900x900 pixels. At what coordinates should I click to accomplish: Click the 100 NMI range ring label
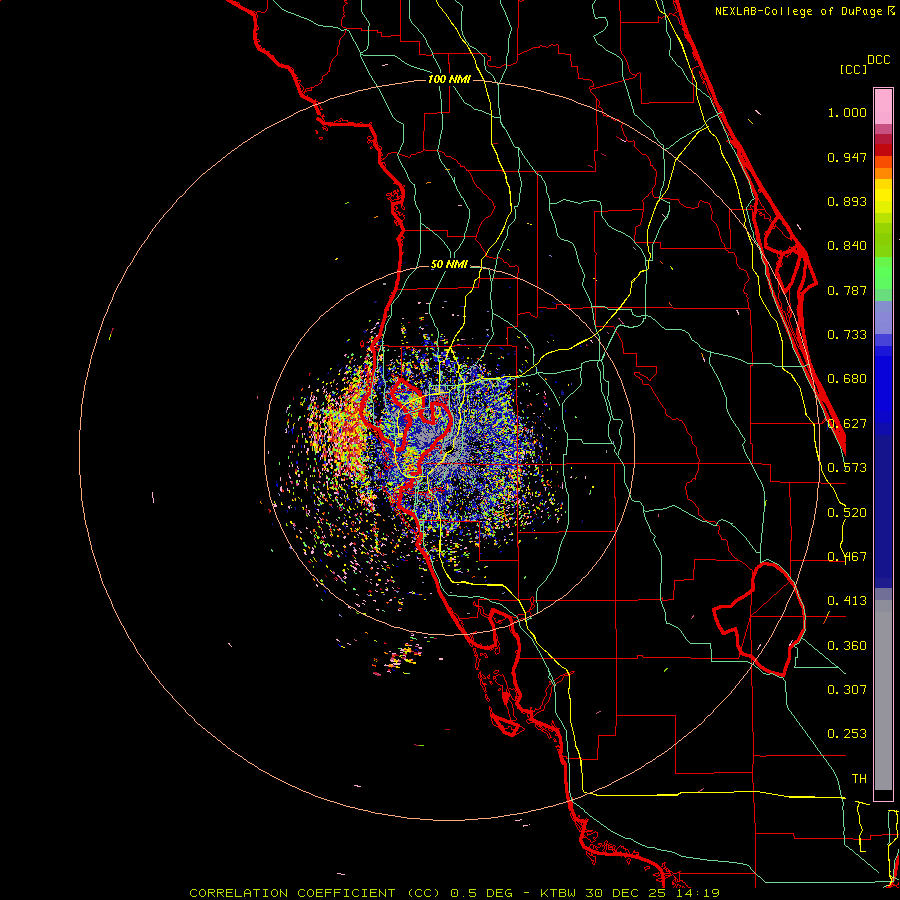pyautogui.click(x=449, y=79)
